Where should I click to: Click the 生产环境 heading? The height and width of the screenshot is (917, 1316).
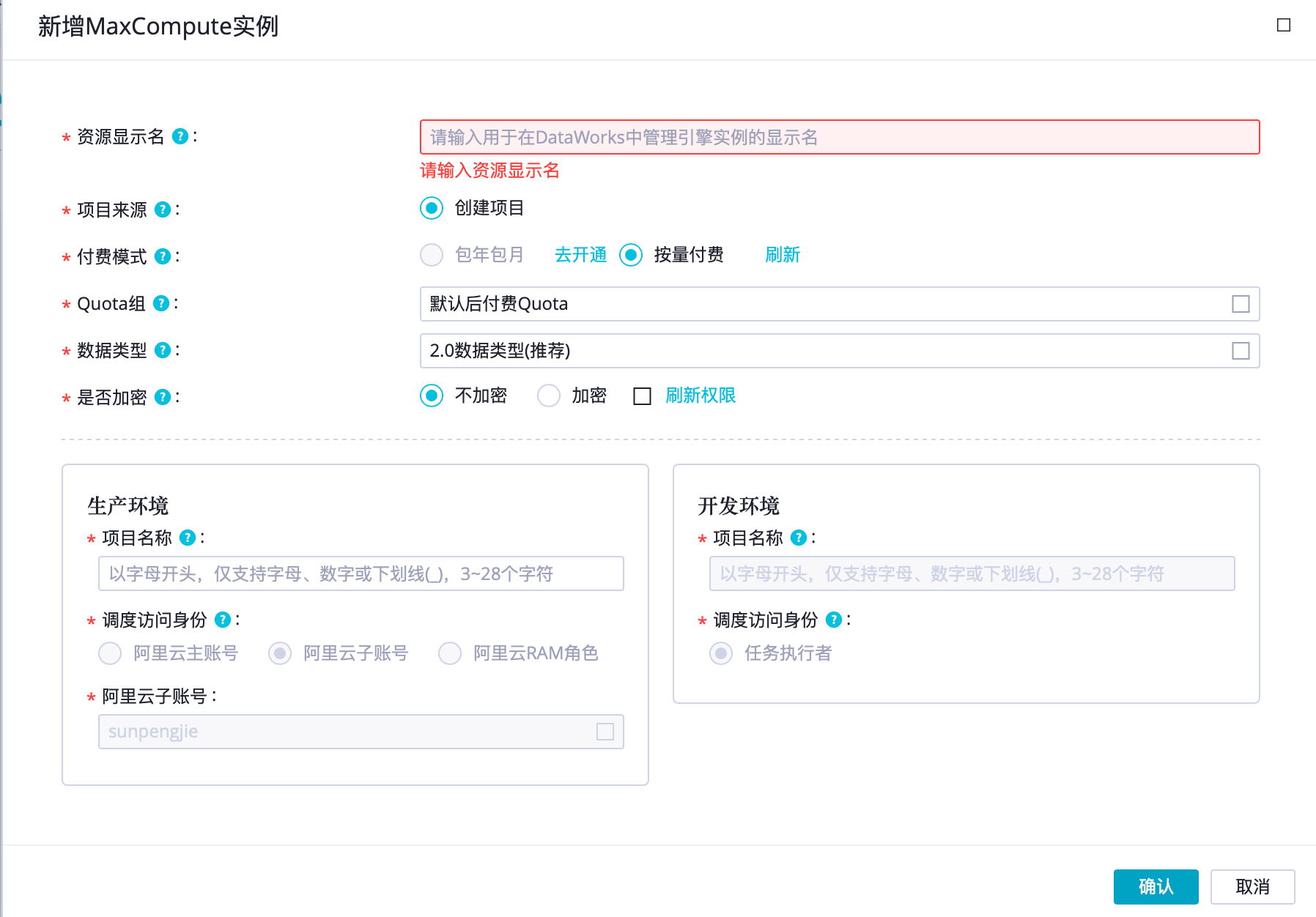pyautogui.click(x=128, y=505)
